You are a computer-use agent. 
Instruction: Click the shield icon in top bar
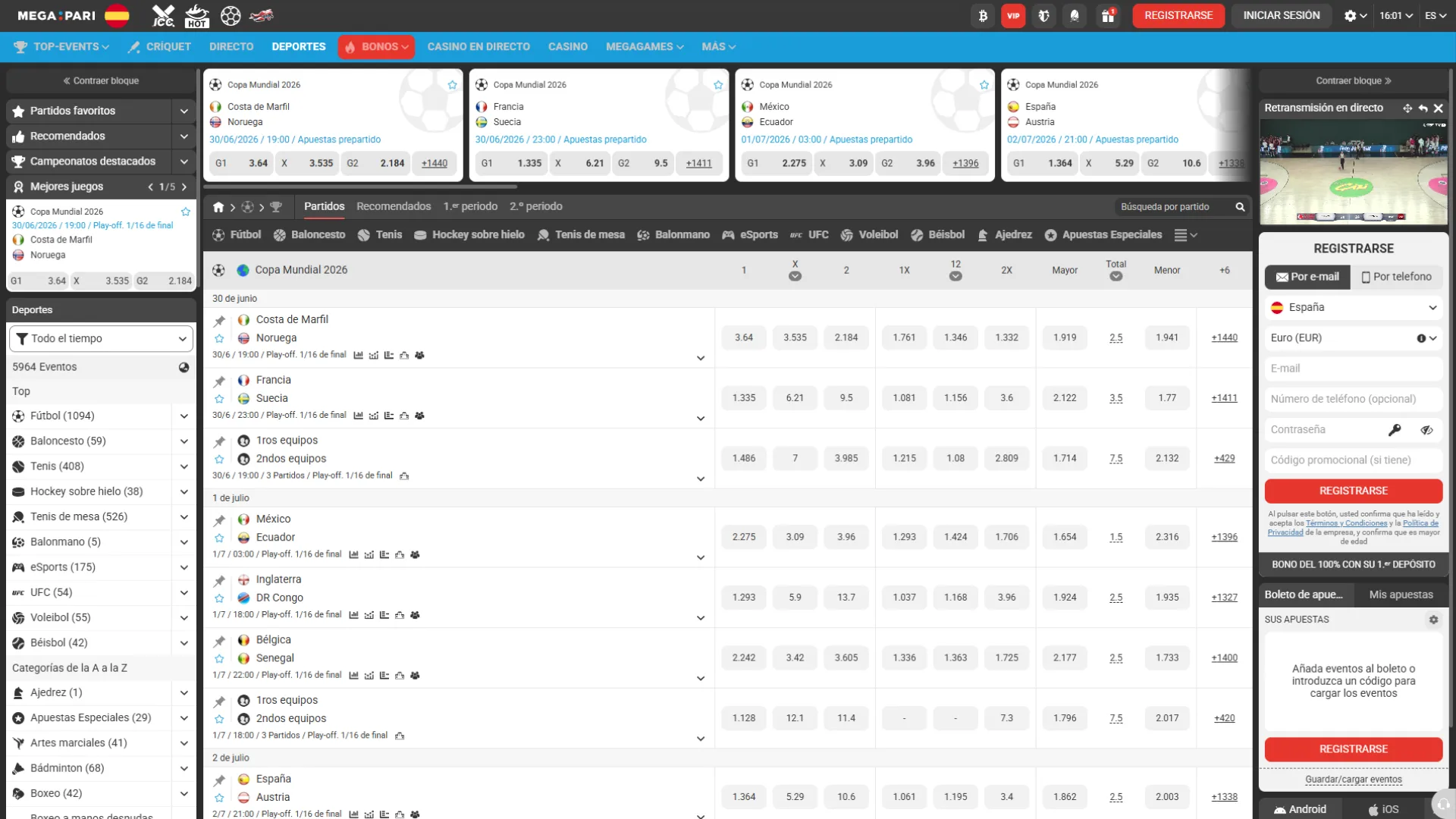[1044, 16]
